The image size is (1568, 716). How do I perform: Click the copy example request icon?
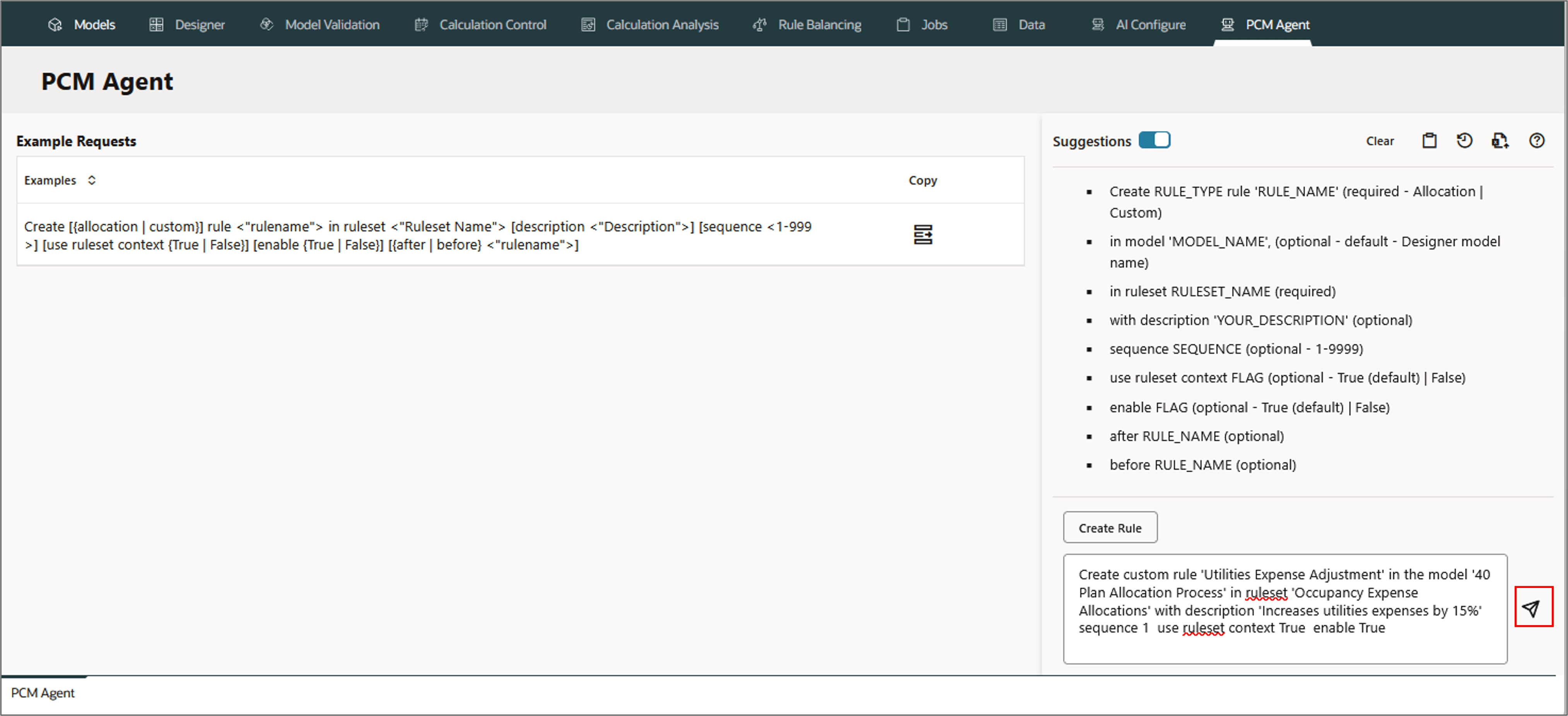922,234
